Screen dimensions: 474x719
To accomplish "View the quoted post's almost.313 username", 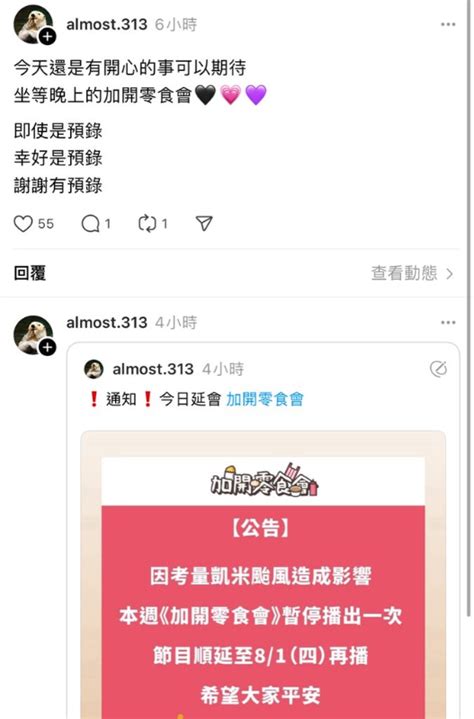I will click(153, 369).
